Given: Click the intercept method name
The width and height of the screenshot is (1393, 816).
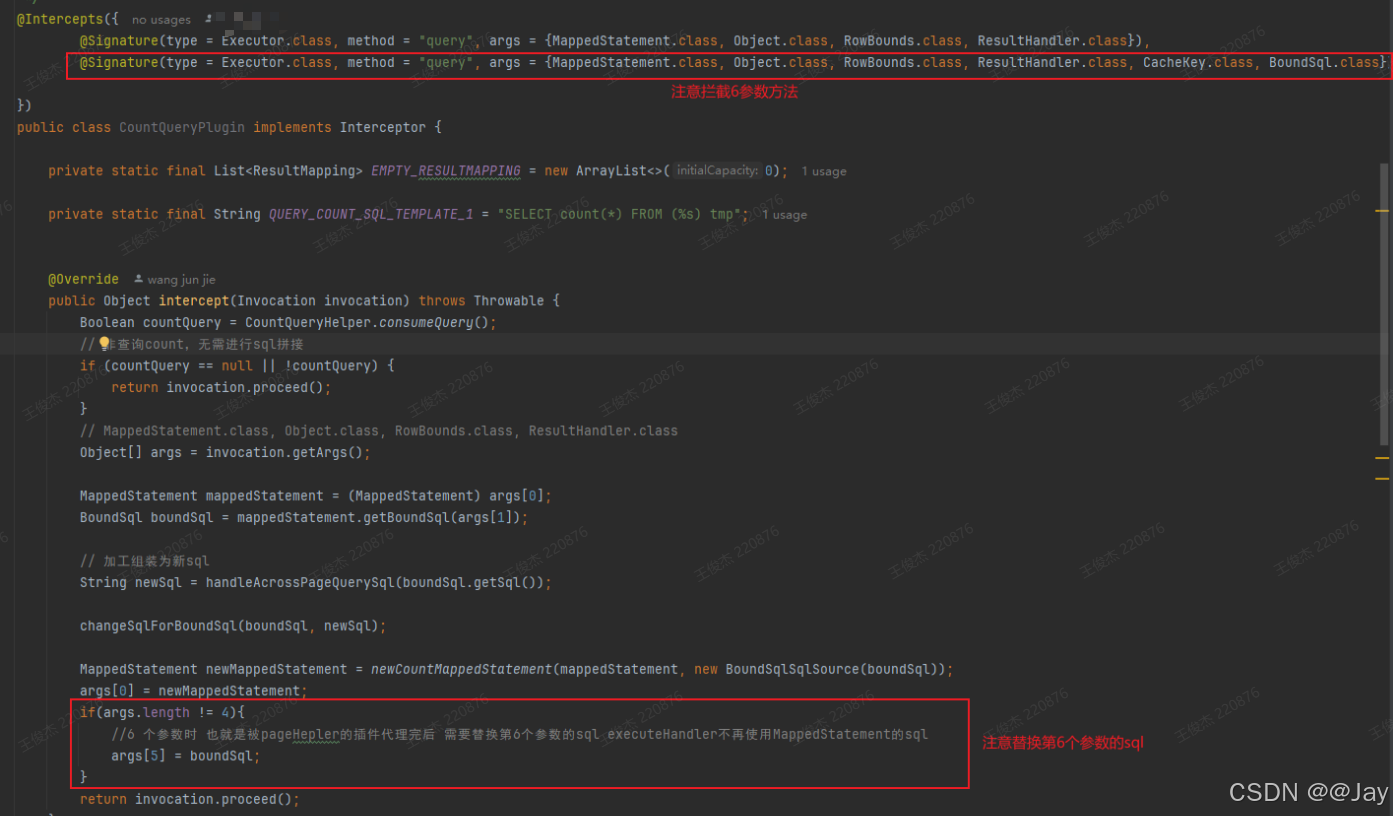Looking at the screenshot, I should point(194,301).
